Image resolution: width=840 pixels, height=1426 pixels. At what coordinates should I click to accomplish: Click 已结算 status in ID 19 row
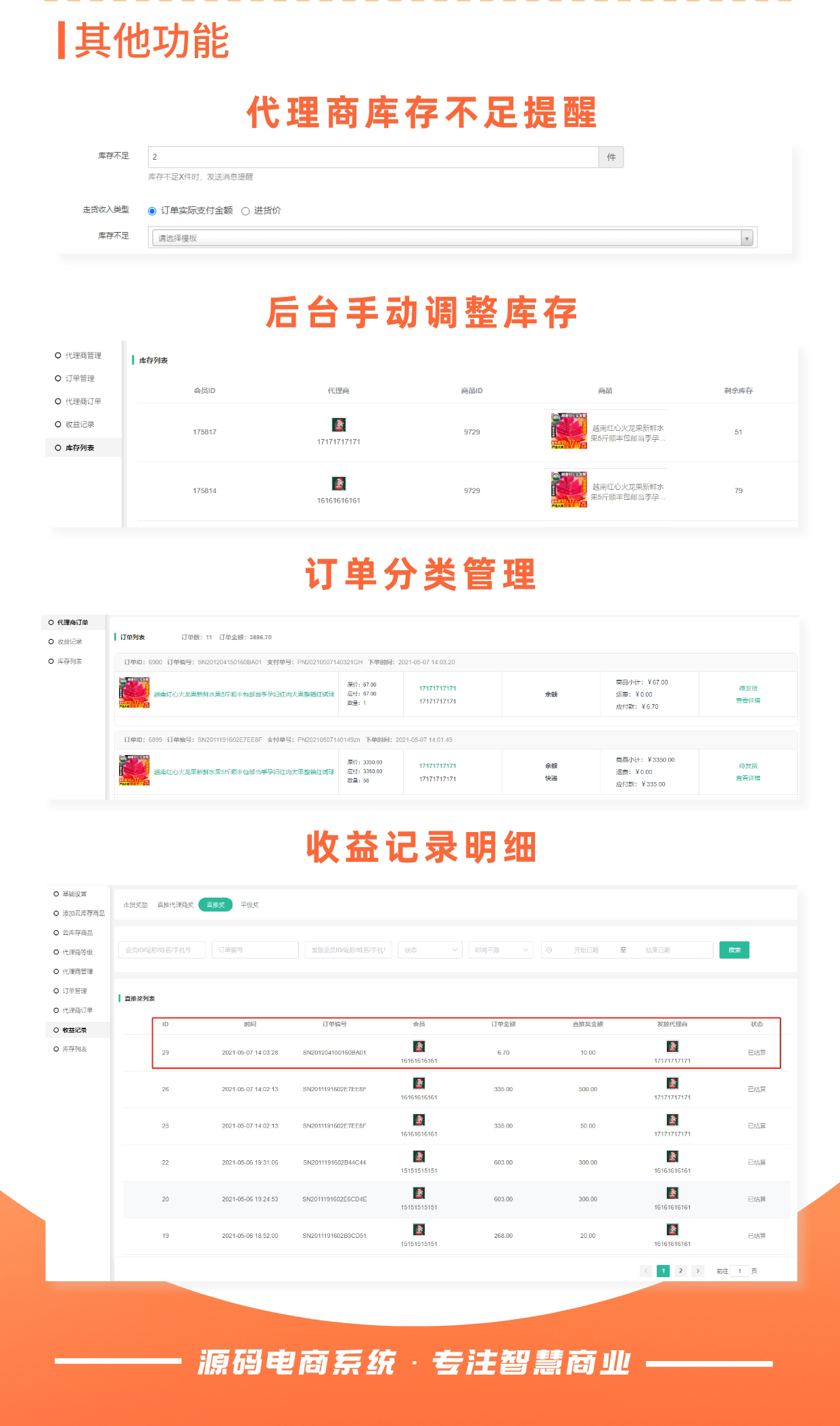click(x=757, y=1236)
